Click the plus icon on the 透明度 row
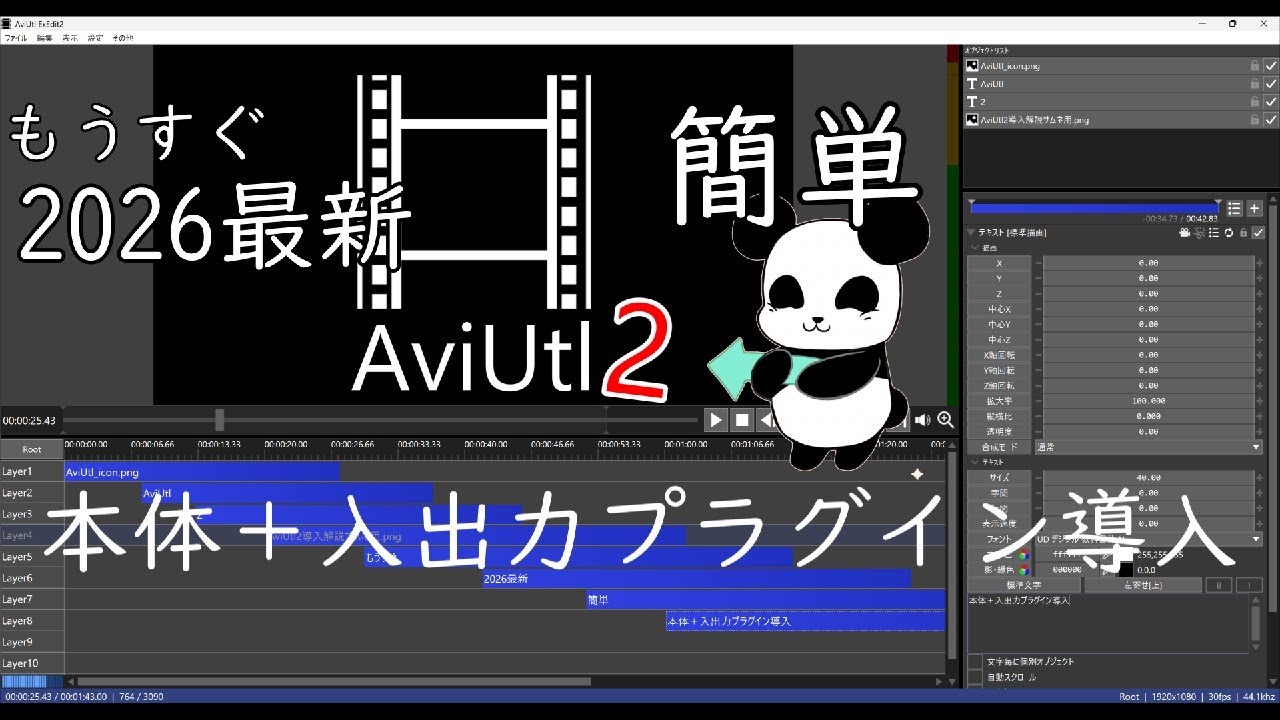 pyautogui.click(x=1258, y=432)
